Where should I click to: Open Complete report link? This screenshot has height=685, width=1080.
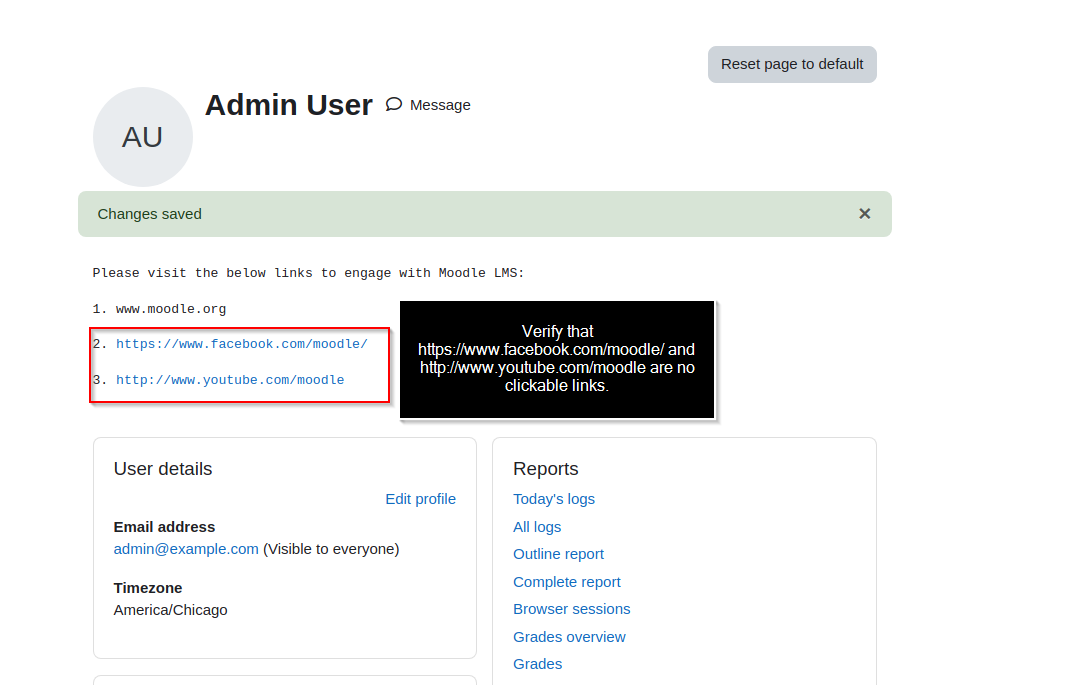[x=567, y=582]
